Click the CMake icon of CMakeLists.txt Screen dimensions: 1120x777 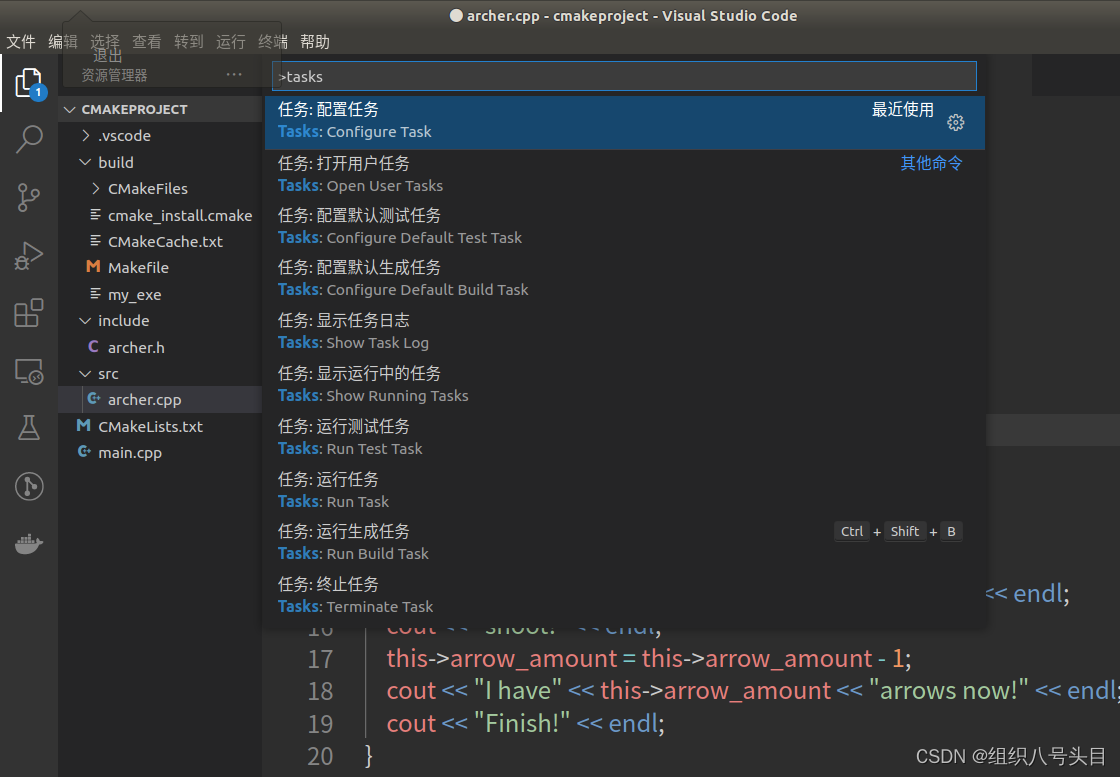point(84,426)
